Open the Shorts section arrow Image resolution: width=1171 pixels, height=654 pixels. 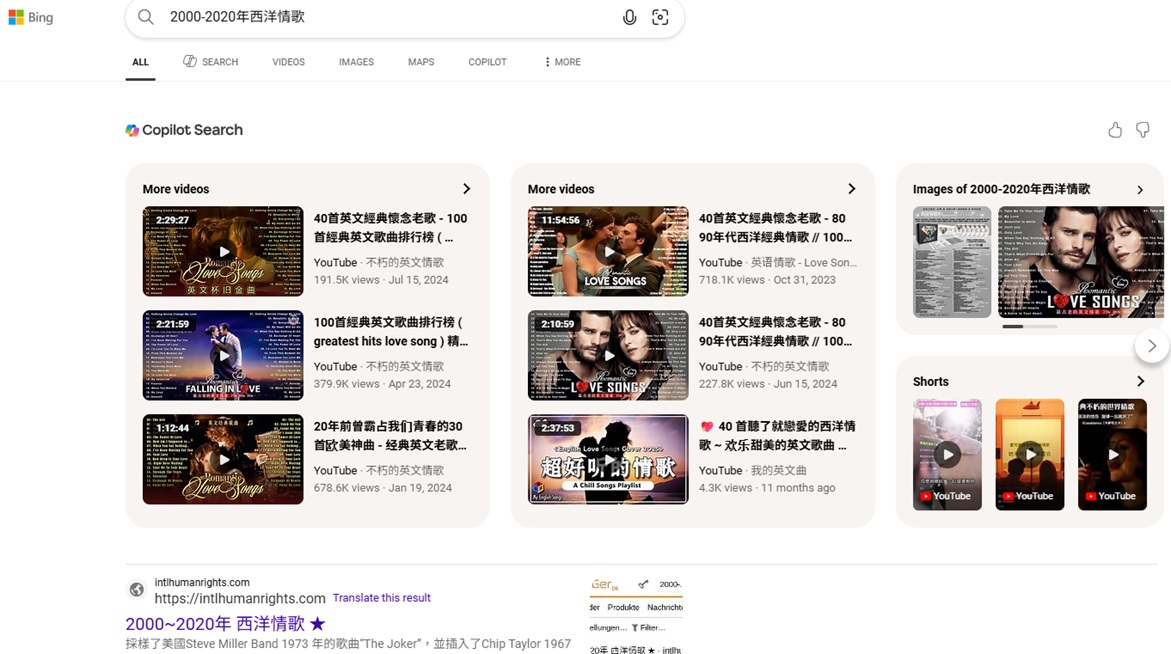[1140, 381]
